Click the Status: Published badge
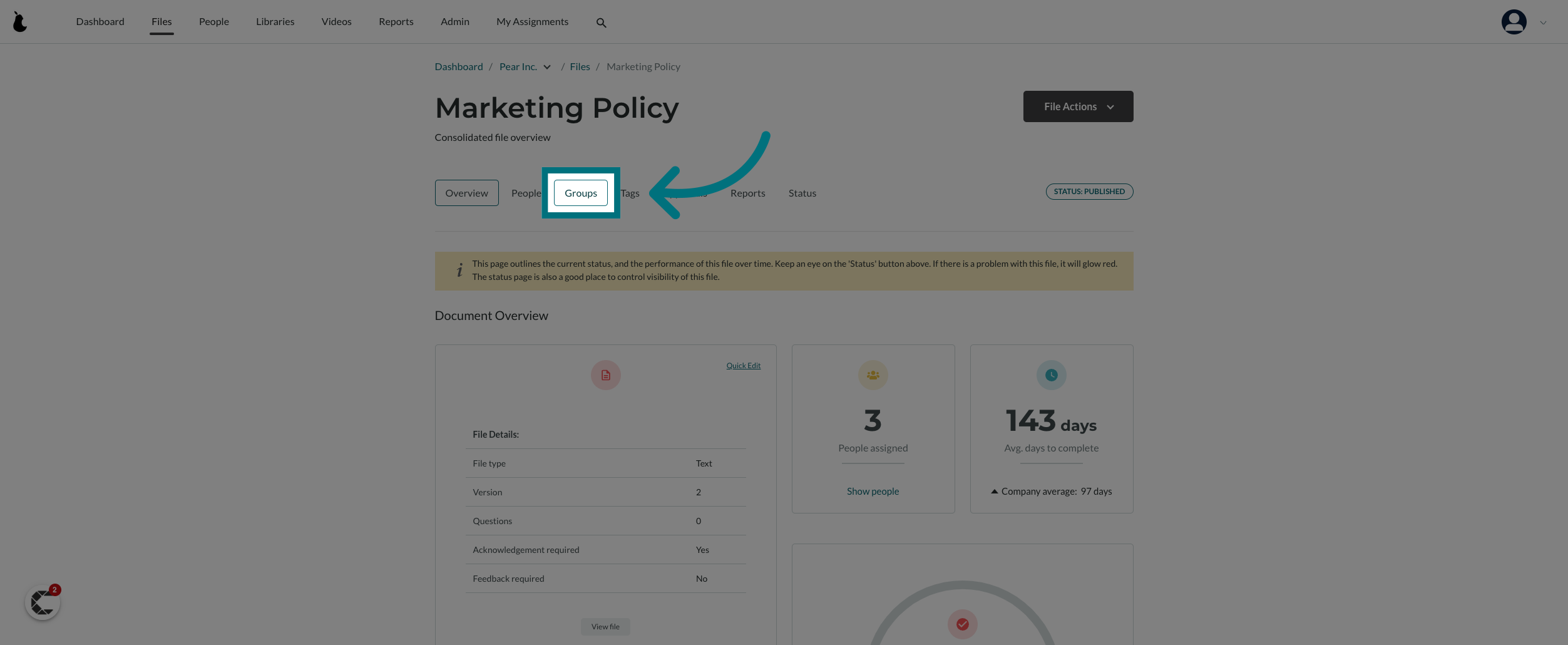The height and width of the screenshot is (645, 1568). (1089, 192)
